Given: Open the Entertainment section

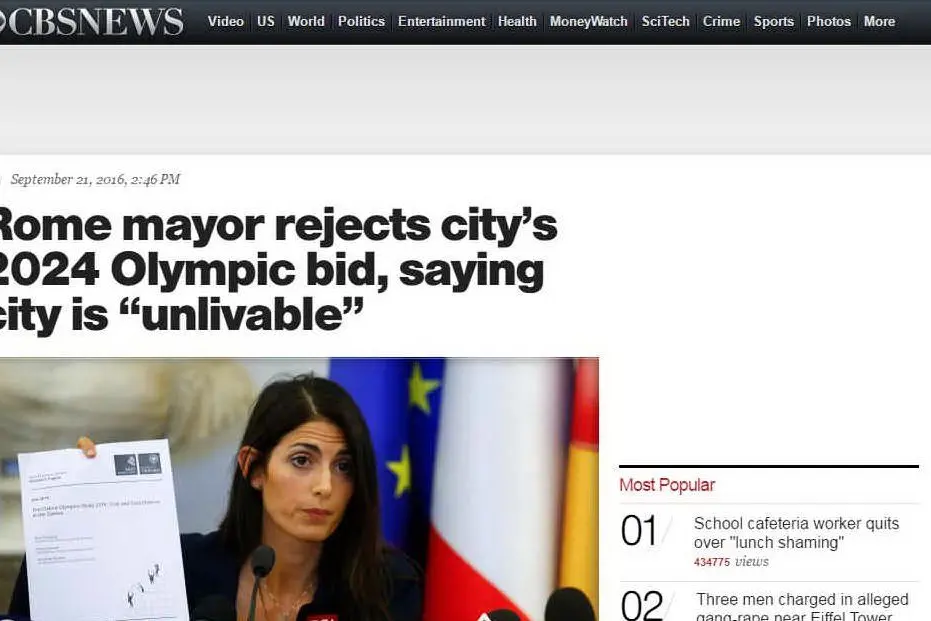Looking at the screenshot, I should pos(441,21).
